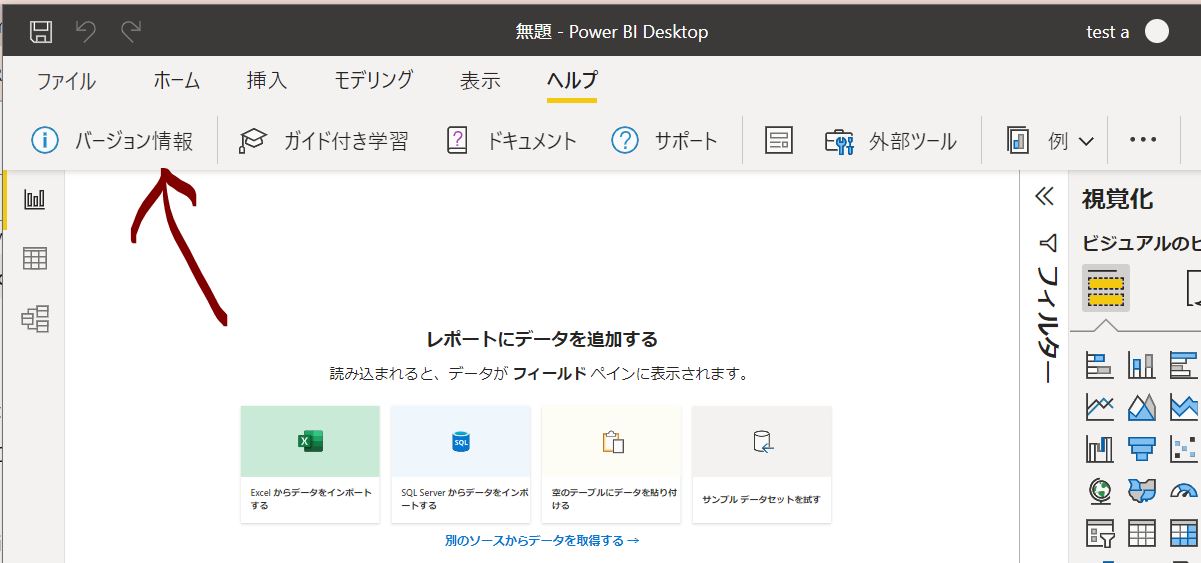
Task: Select the funnel chart visual
Action: (x=1142, y=449)
